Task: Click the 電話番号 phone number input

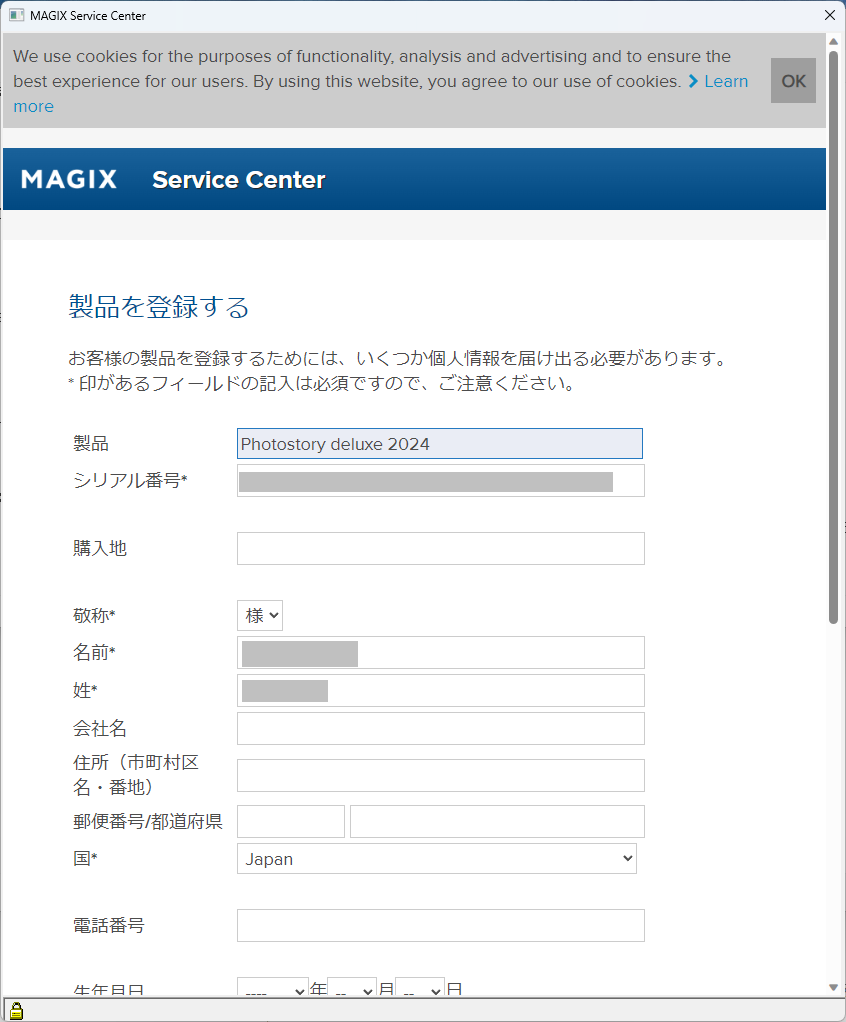Action: tap(441, 926)
